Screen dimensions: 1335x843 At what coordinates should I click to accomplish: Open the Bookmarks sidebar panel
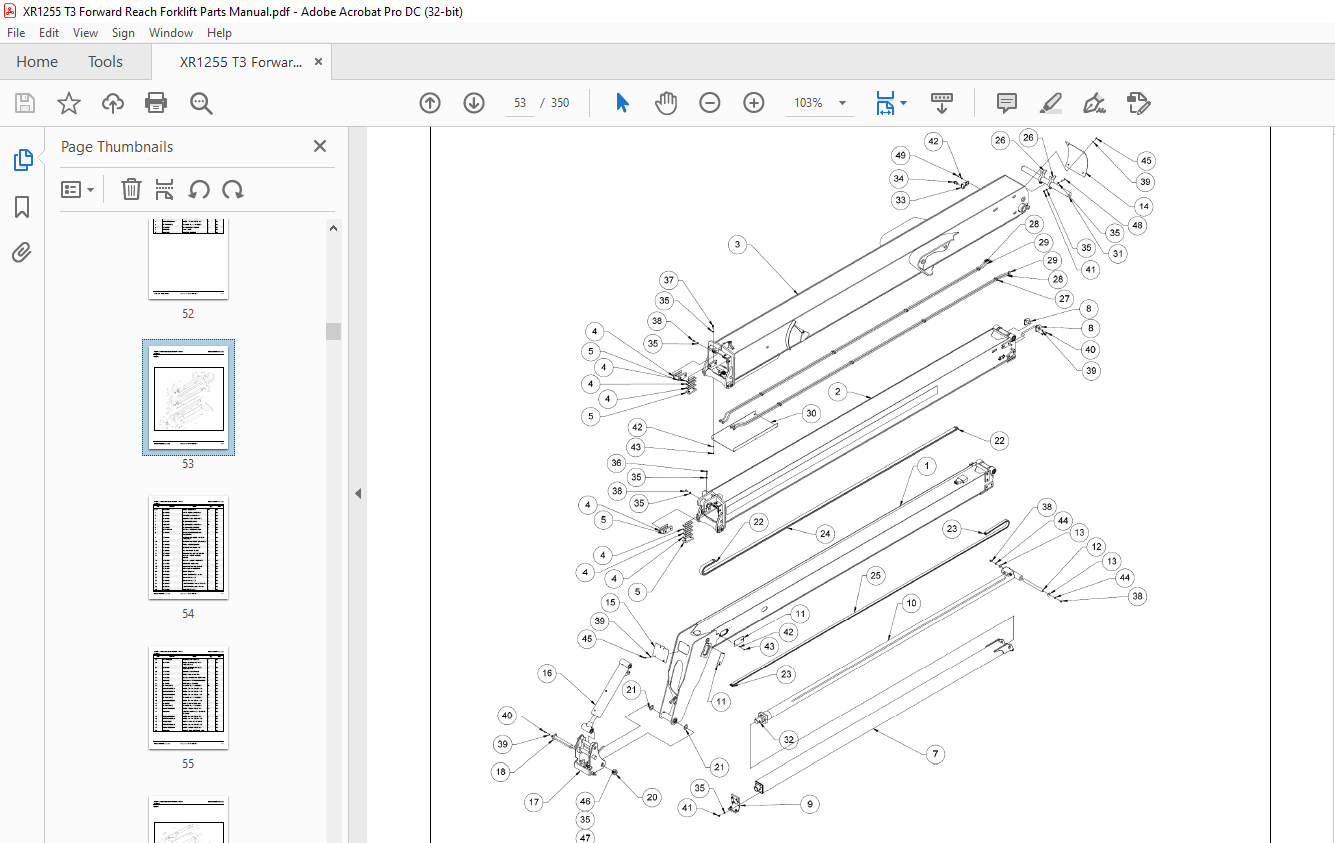pyautogui.click(x=22, y=207)
